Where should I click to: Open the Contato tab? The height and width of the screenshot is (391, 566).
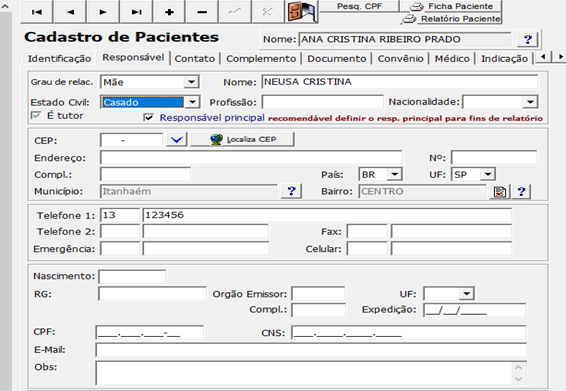195,58
